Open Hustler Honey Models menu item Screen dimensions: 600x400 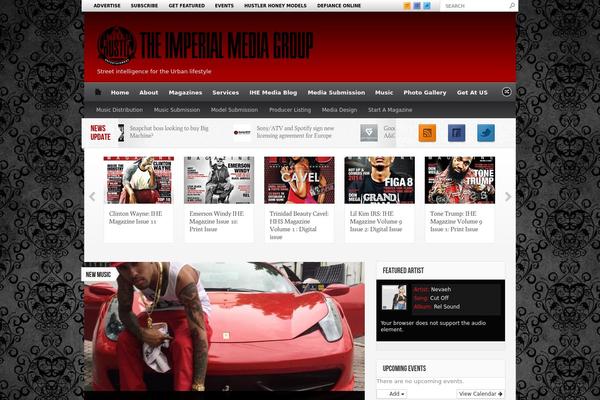pos(275,6)
